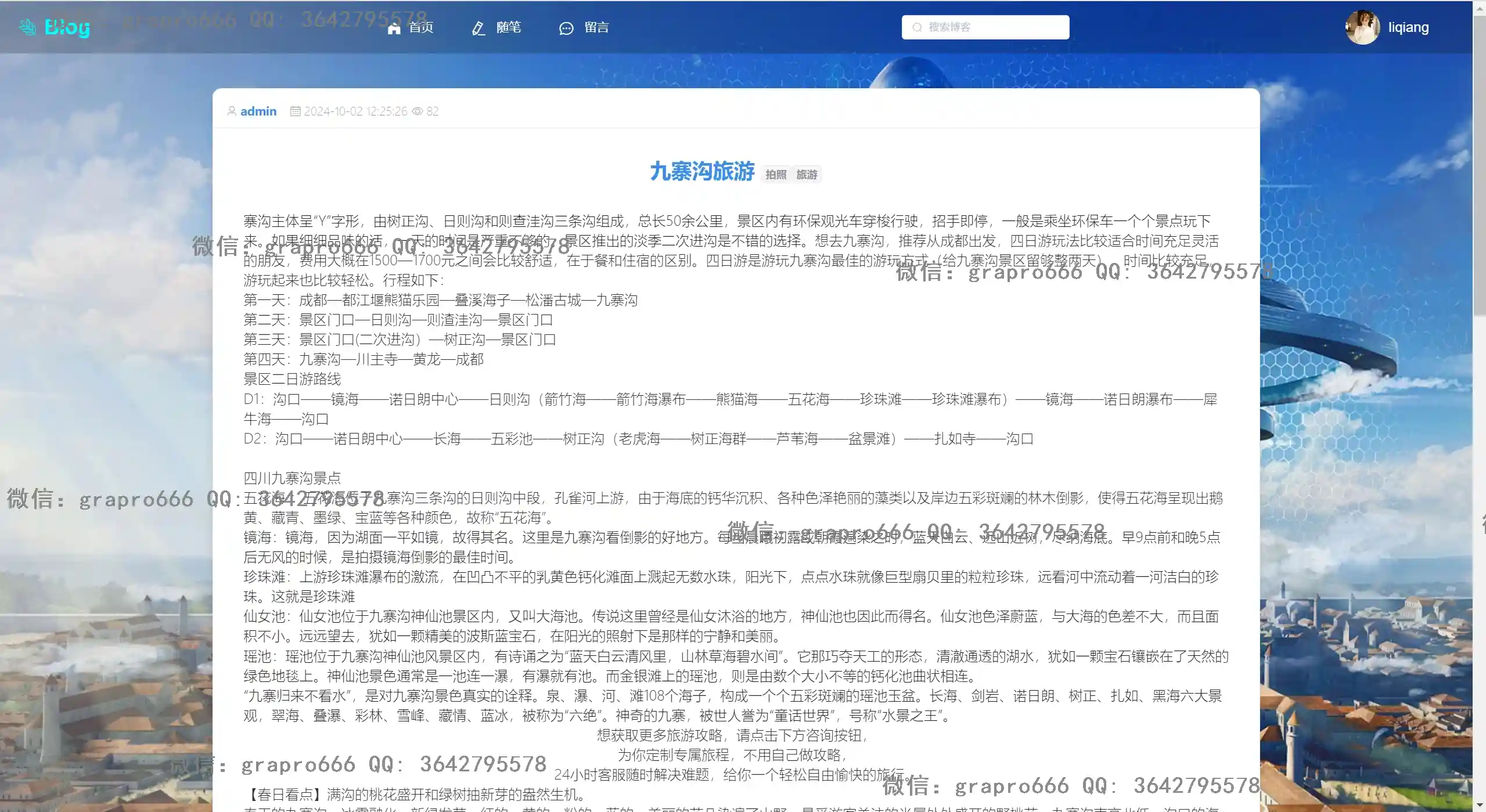Image resolution: width=1486 pixels, height=812 pixels.
Task: Select the 拍照 tag
Action: coord(776,175)
